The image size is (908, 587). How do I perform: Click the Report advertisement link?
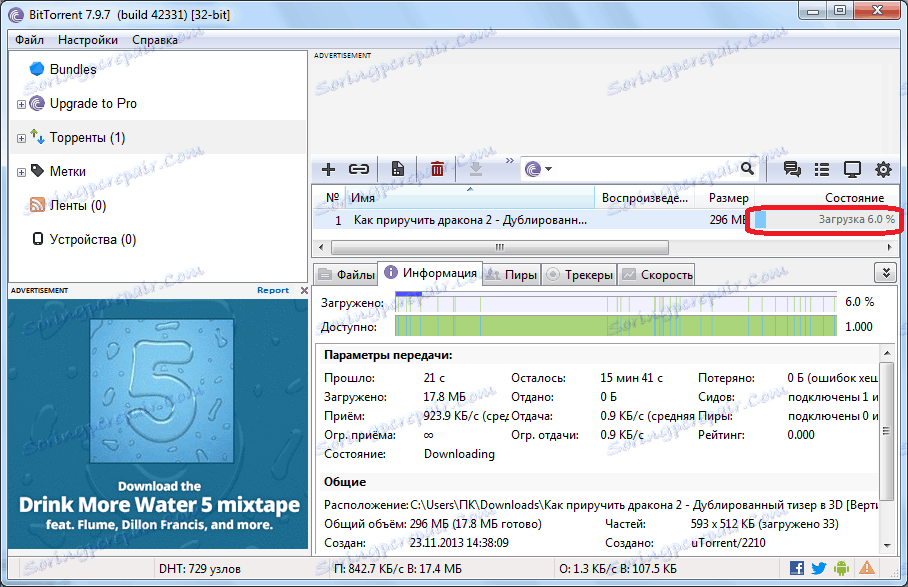pos(273,290)
